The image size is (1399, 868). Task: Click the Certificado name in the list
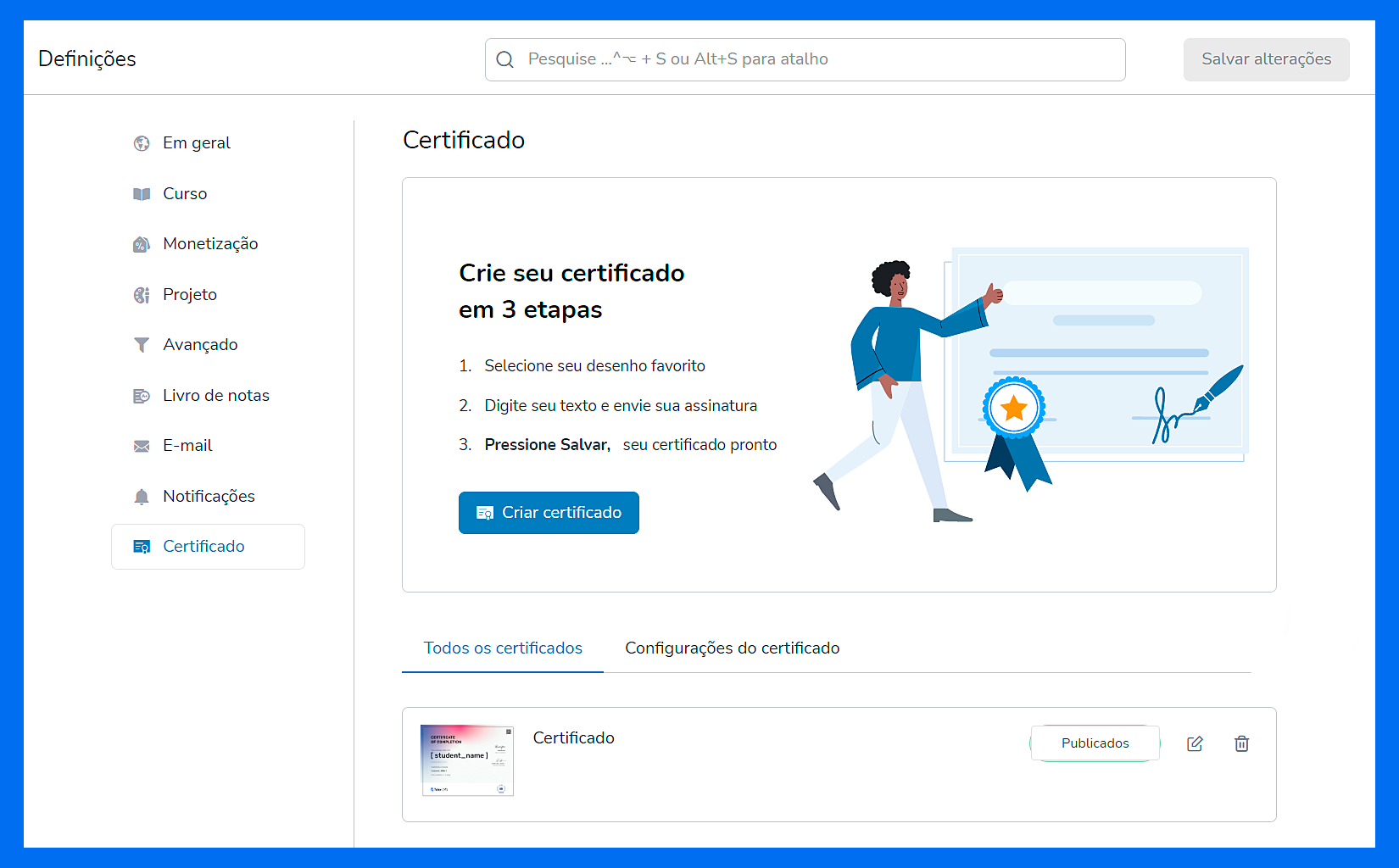(x=573, y=738)
